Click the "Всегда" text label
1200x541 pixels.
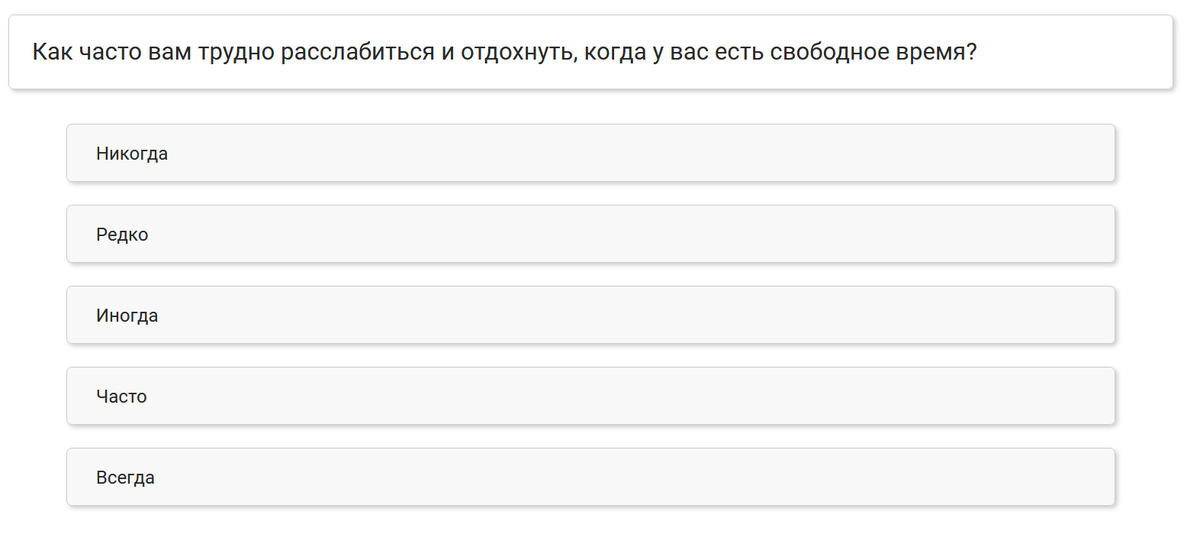coord(125,478)
